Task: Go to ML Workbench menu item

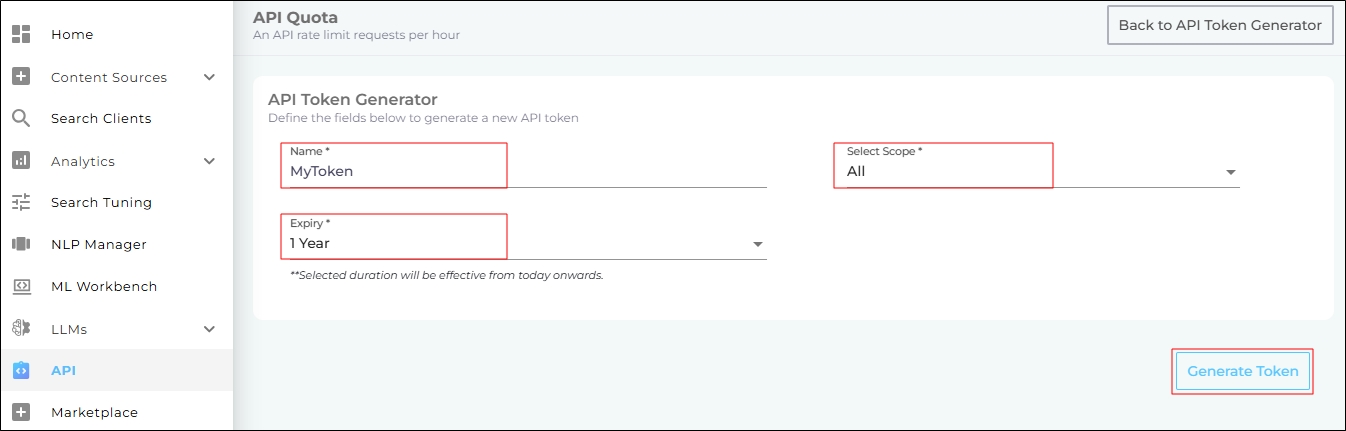Action: click(104, 286)
